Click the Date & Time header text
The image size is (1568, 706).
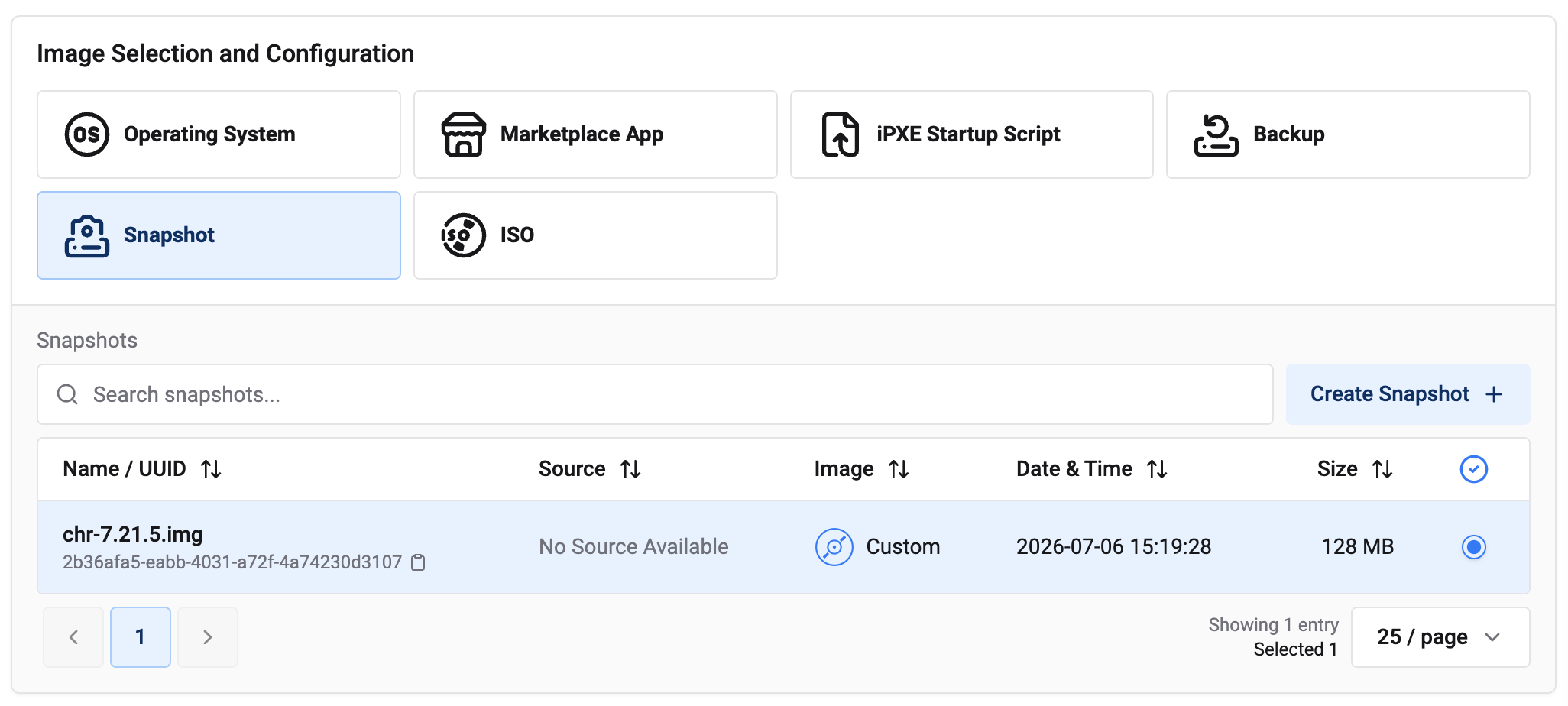click(1074, 469)
